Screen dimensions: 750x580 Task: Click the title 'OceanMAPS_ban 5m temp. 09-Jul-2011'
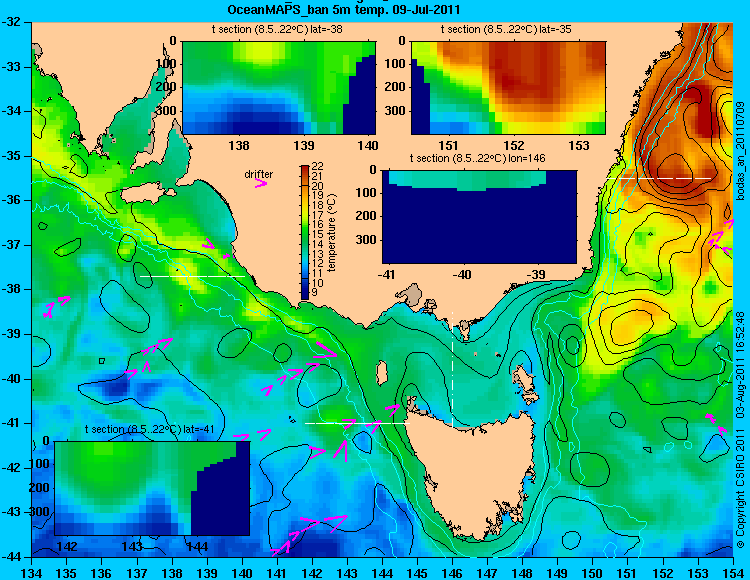pyautogui.click(x=344, y=9)
